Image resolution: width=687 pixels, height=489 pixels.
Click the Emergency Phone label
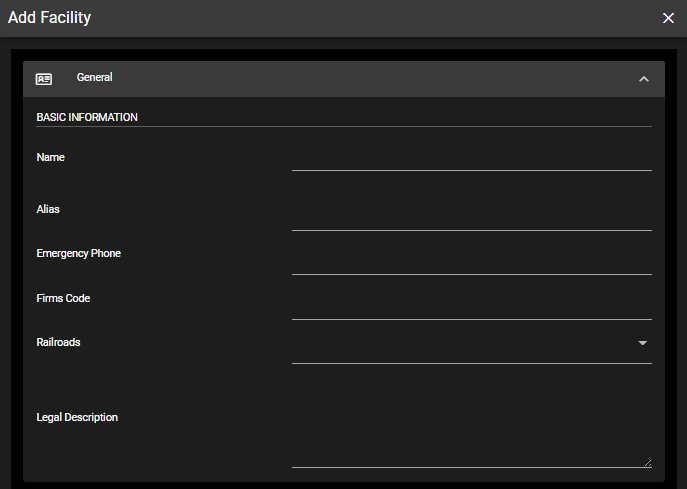click(x=78, y=254)
